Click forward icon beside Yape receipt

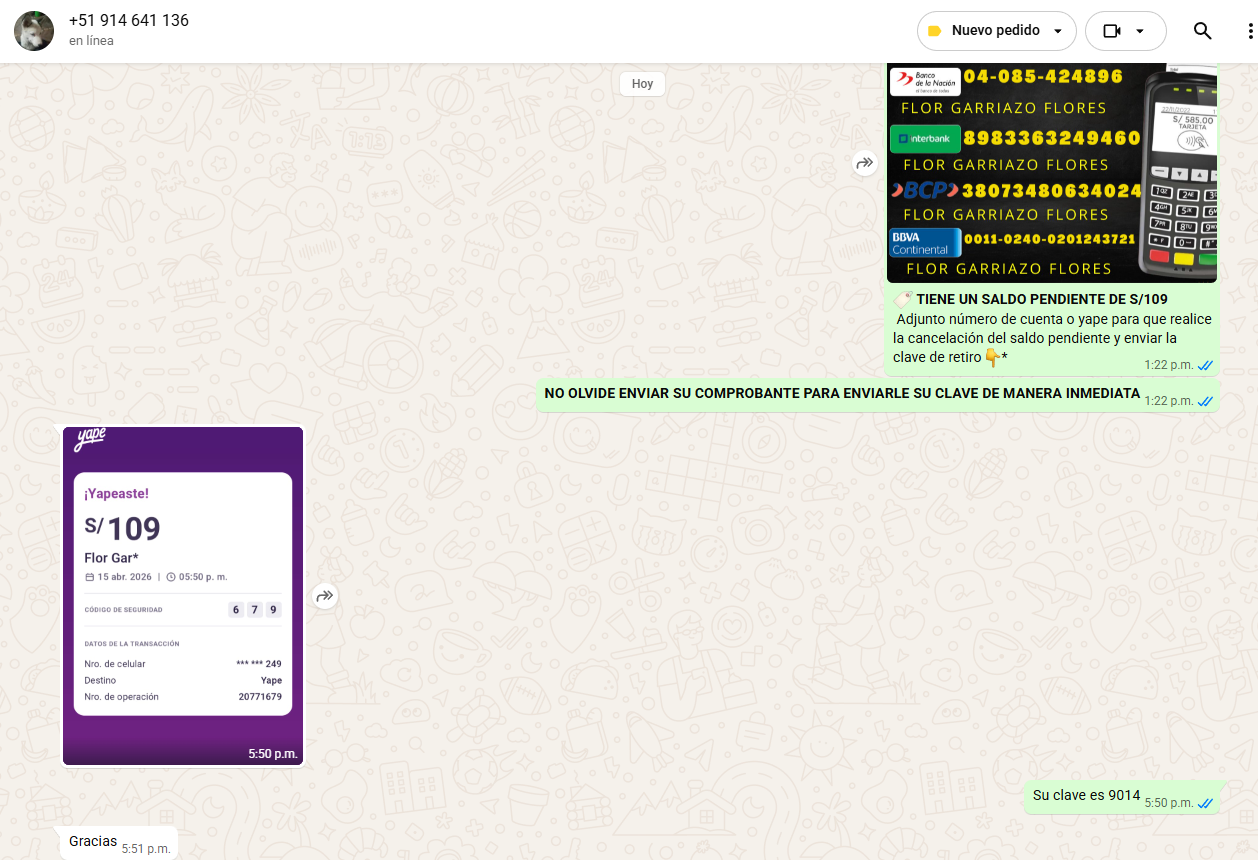pos(324,596)
